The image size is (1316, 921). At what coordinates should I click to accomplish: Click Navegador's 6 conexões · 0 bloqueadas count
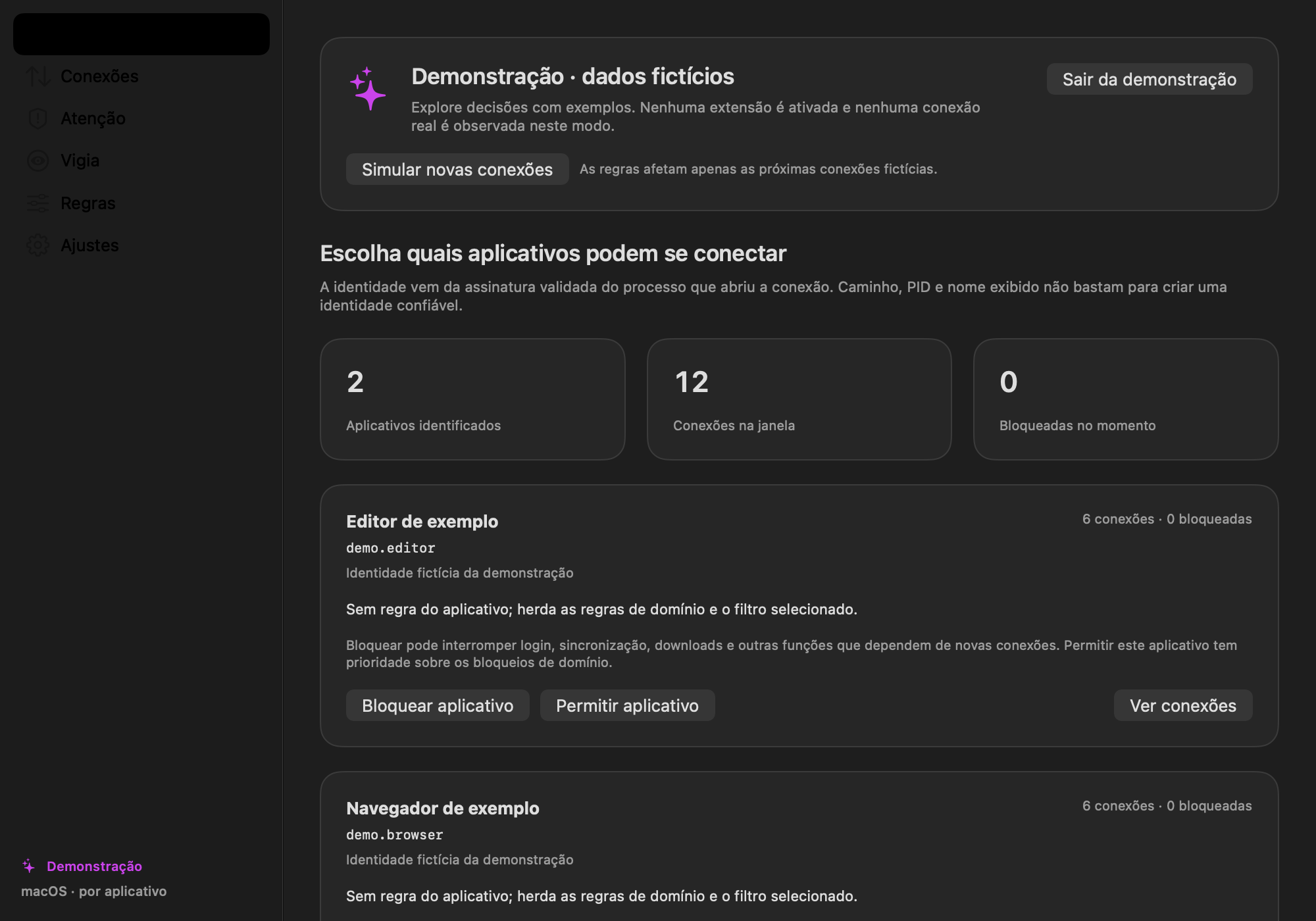coord(1167,805)
